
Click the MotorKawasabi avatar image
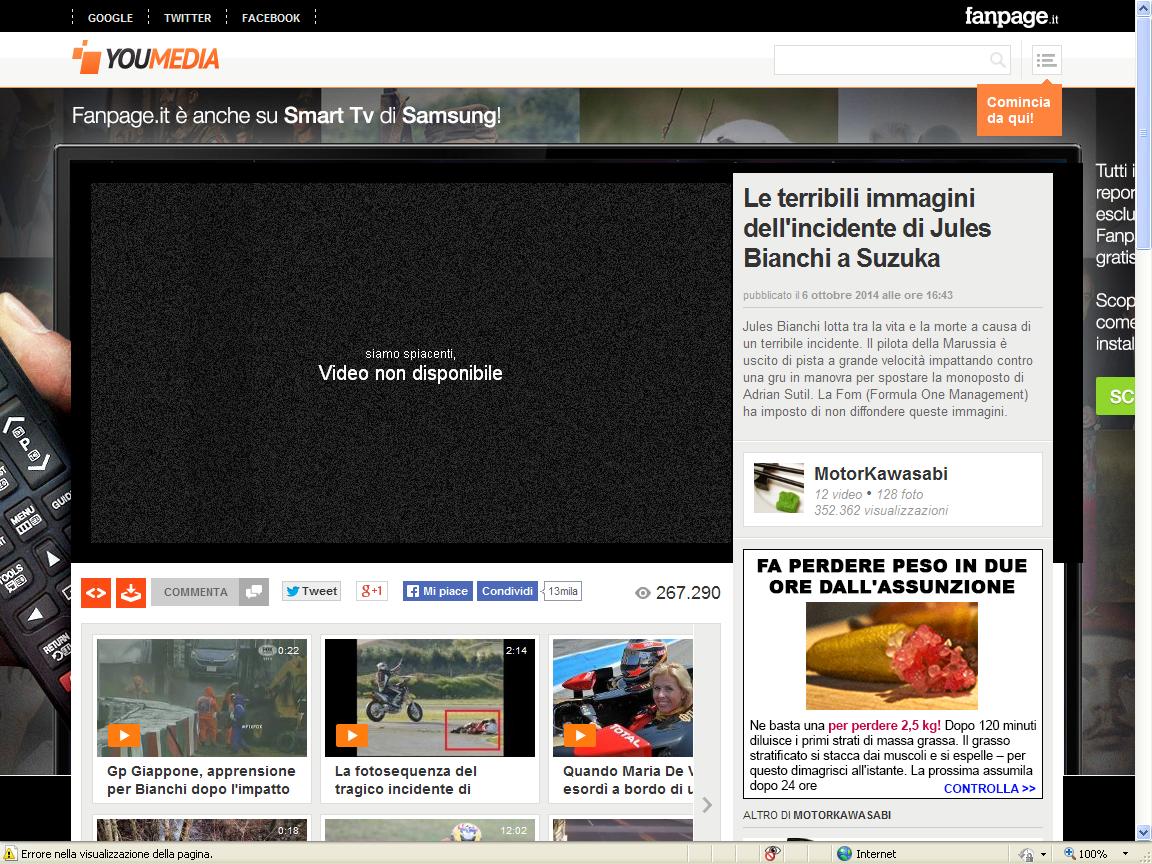point(779,488)
